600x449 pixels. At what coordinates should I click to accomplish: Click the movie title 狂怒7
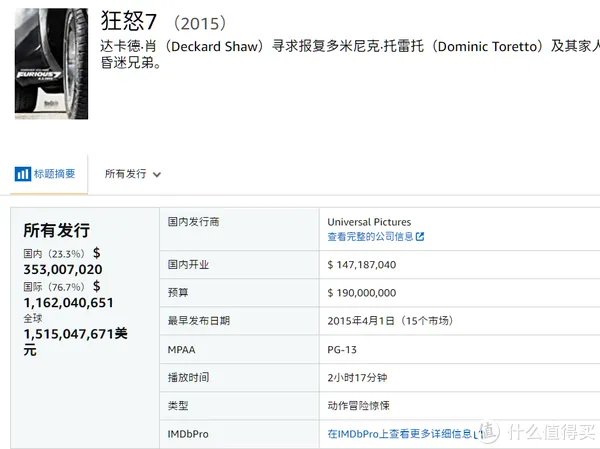129,21
